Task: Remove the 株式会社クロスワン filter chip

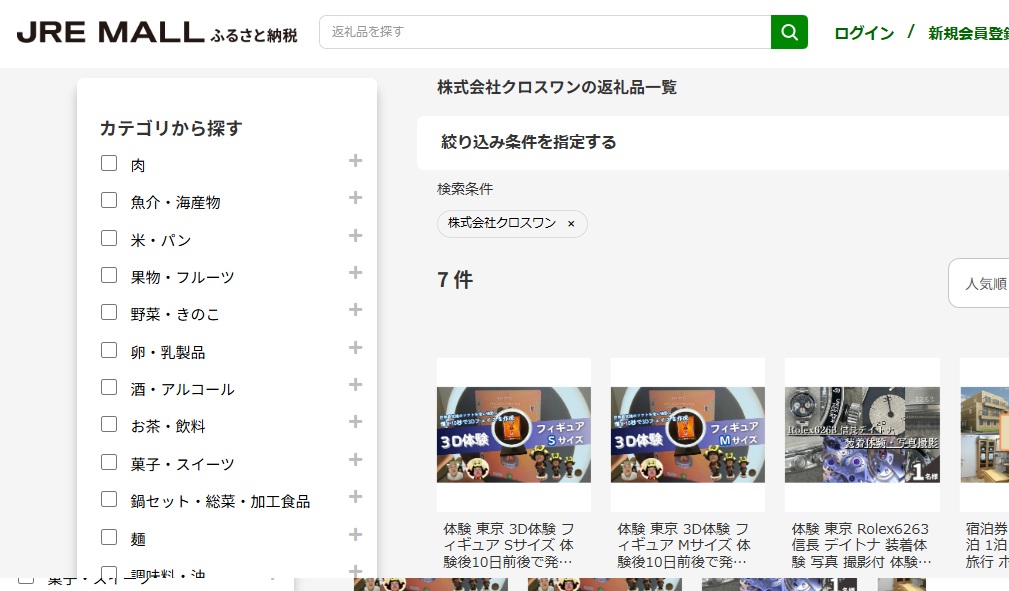Action: 571,224
